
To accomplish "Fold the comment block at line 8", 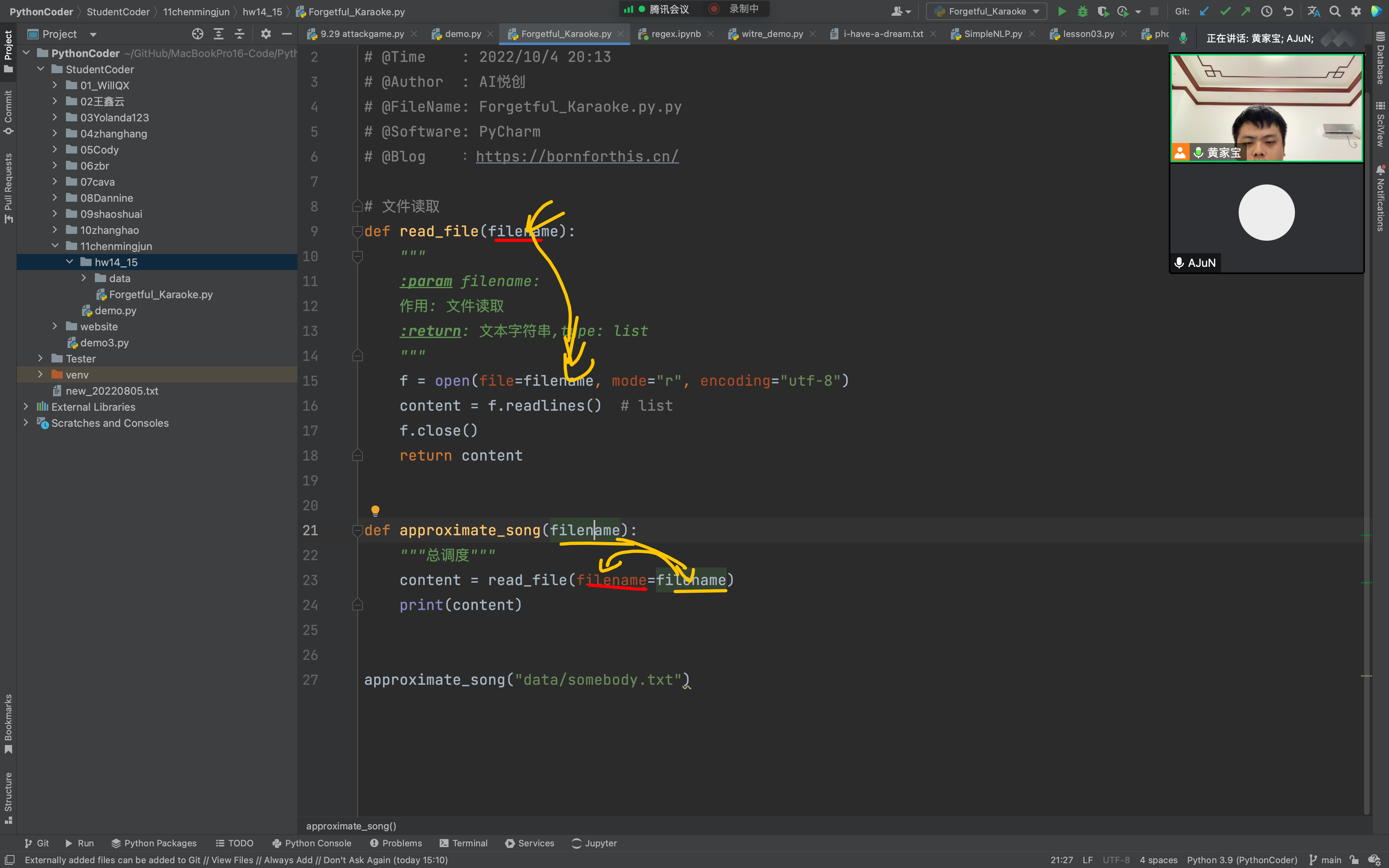I will [357, 206].
